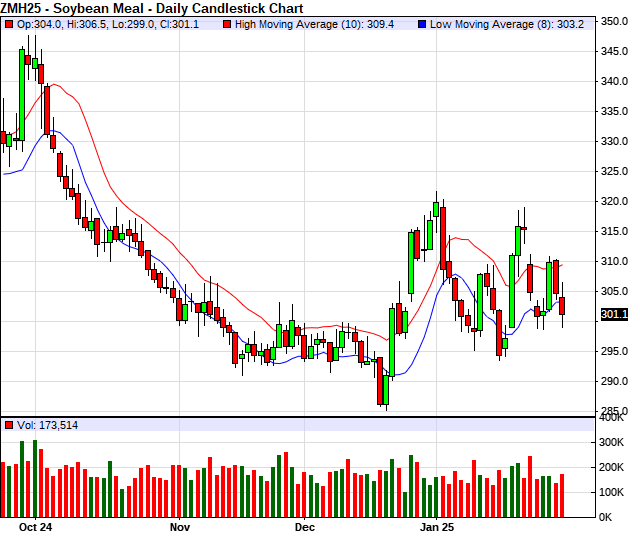
Task: Click the Vol: 173,514 readout text
Action: [x=48, y=425]
